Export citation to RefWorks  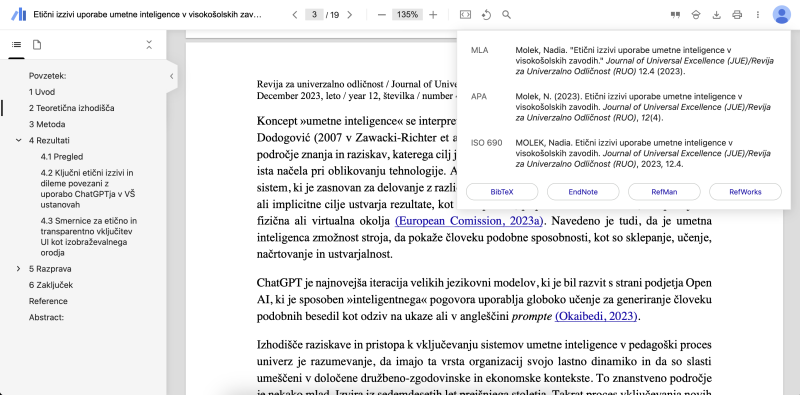[745, 192]
